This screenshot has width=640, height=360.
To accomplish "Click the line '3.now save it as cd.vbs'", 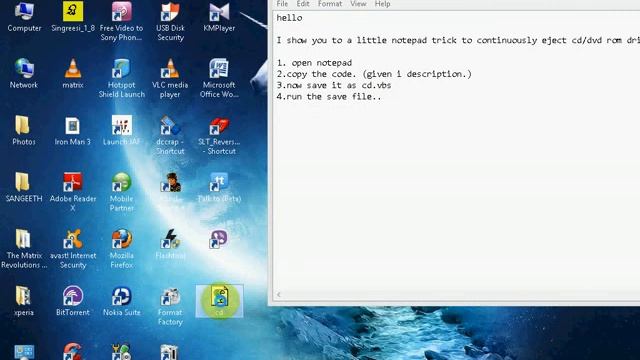I will (x=334, y=85).
